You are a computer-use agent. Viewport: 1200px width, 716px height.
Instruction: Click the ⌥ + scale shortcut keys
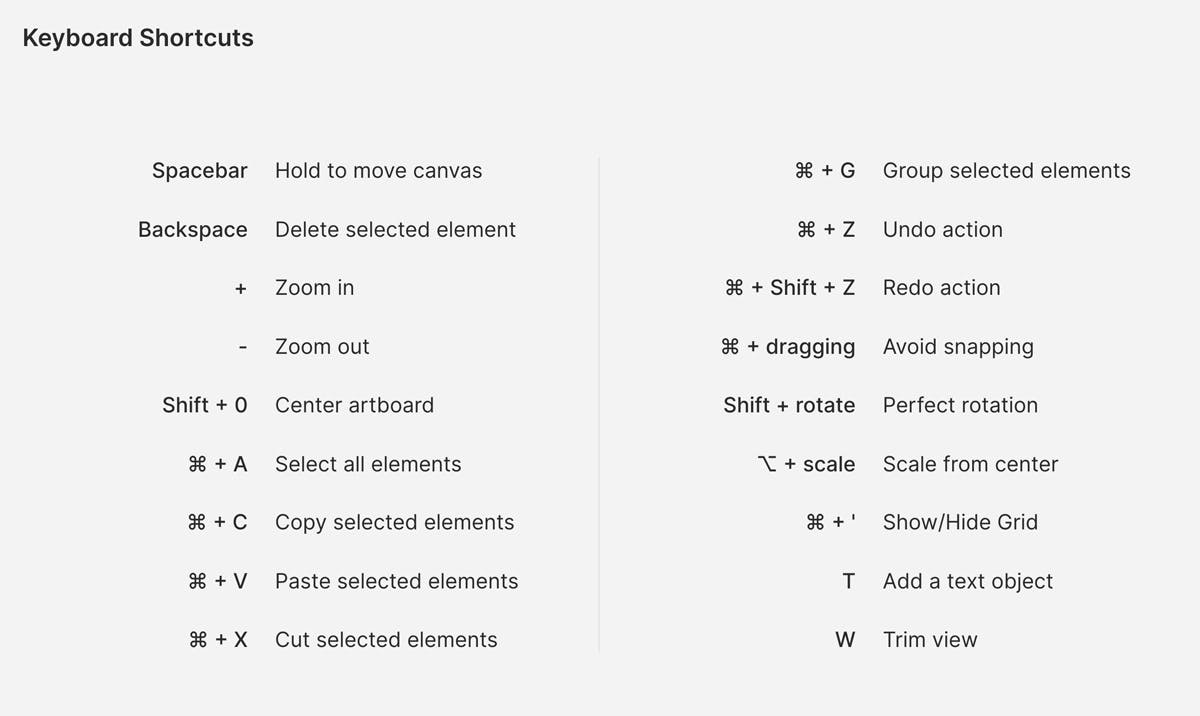coord(806,464)
